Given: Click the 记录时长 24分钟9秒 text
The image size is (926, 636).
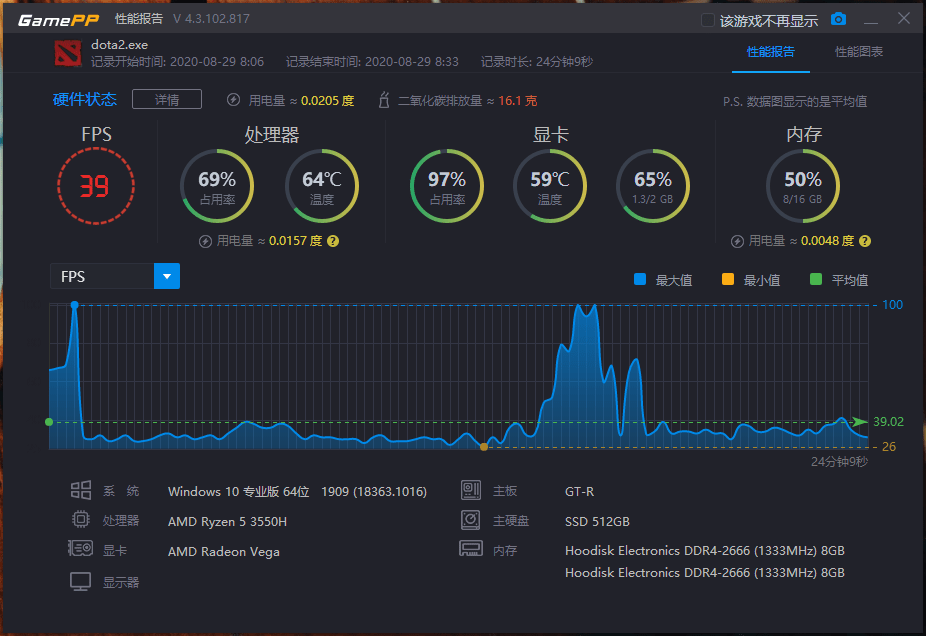Looking at the screenshot, I should 537,61.
